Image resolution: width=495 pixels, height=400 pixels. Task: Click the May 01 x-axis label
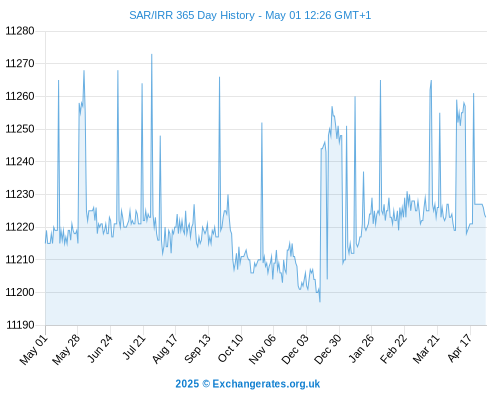point(34,350)
